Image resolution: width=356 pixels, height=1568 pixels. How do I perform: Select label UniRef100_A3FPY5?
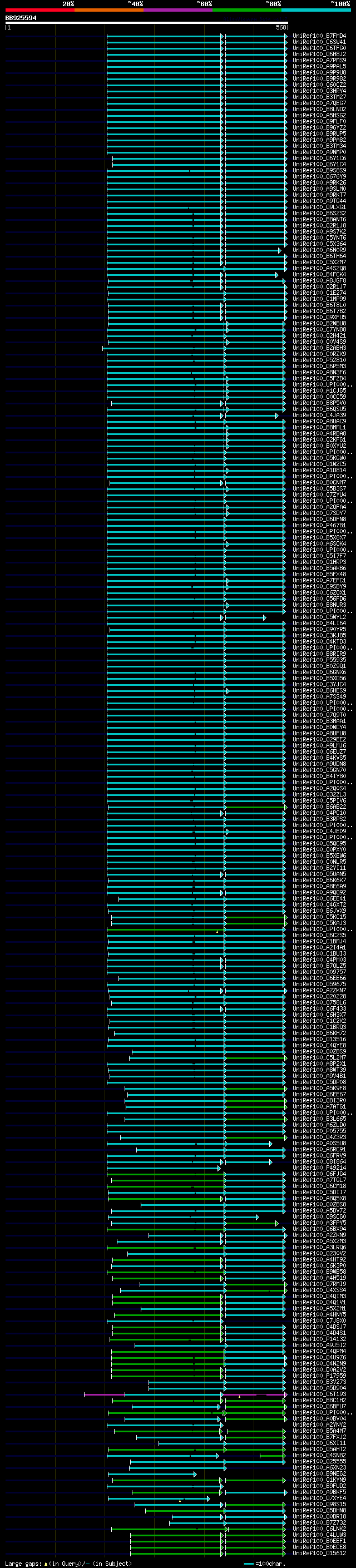[319, 1223]
